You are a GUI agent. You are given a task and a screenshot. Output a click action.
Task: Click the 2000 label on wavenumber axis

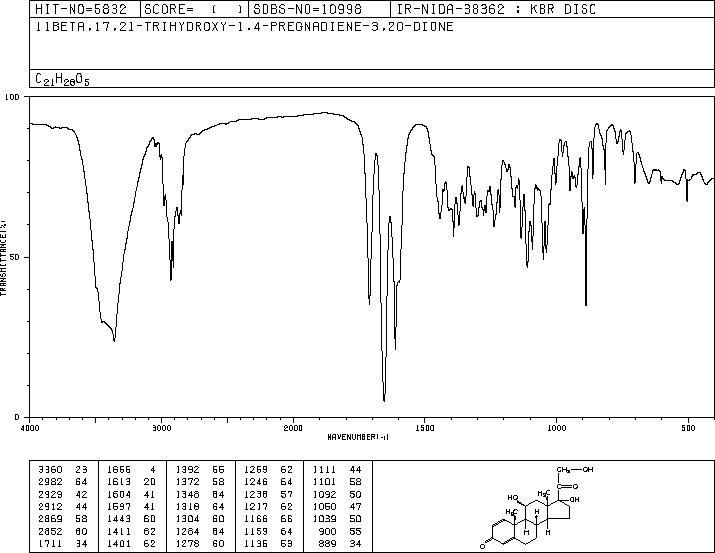pos(293,428)
